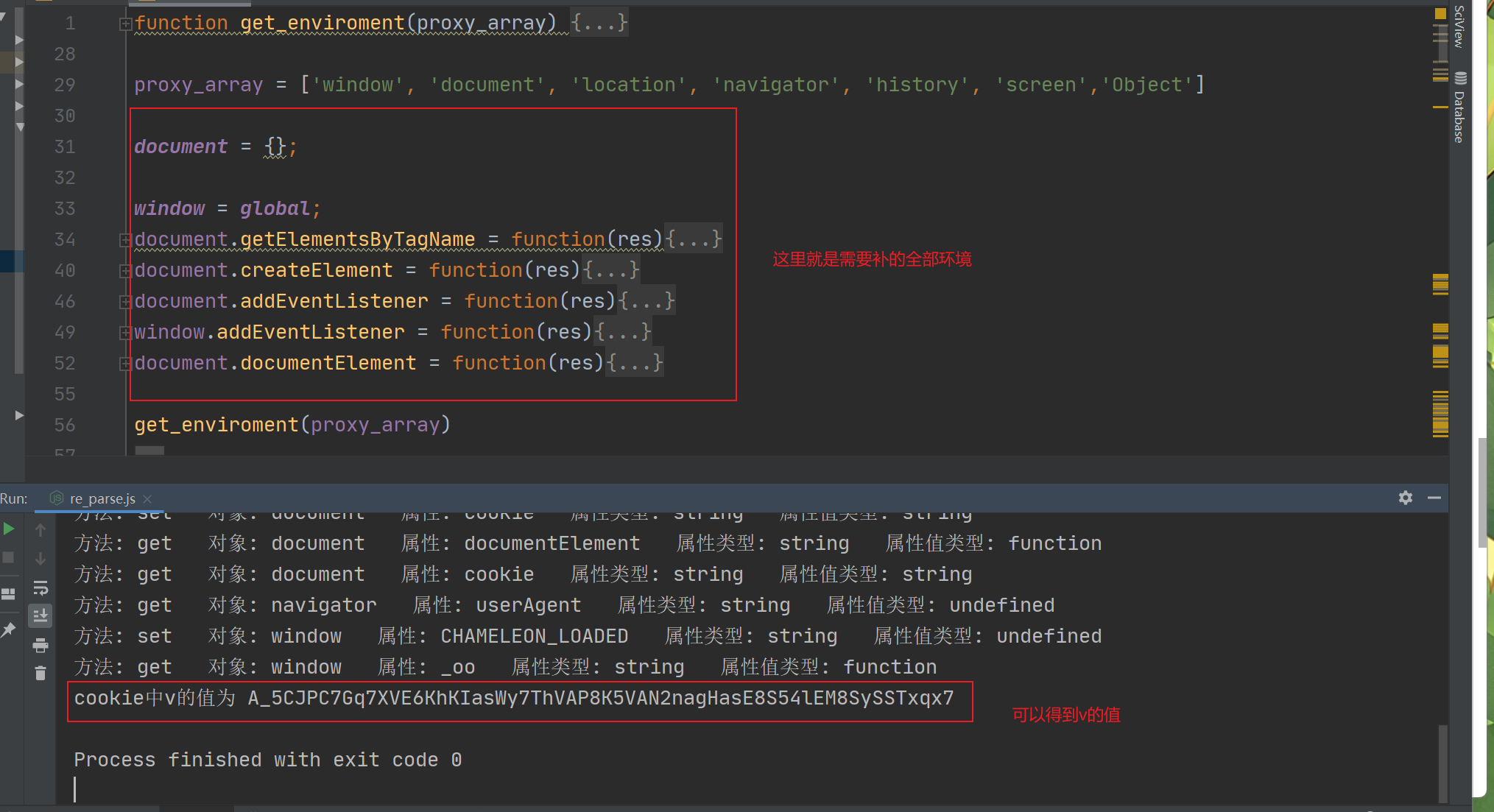Hide the Run panel with minimize dash
The image size is (1494, 812).
[1434, 498]
